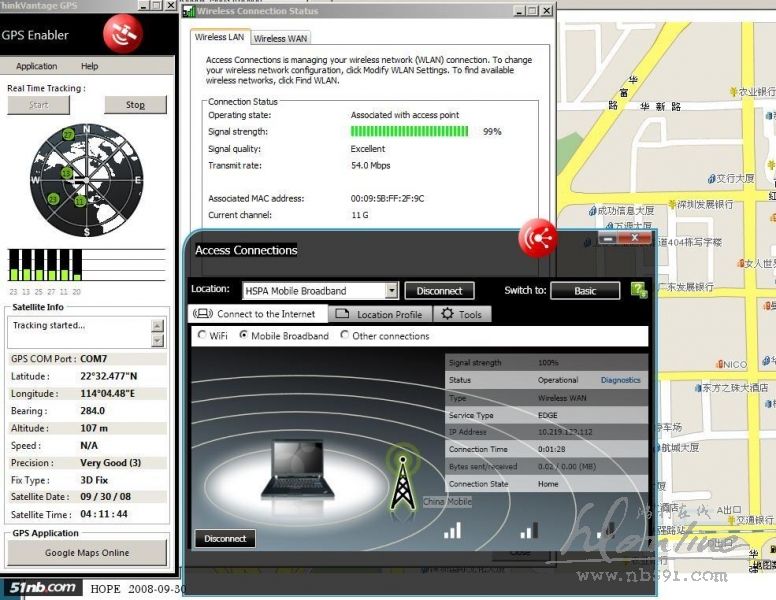
Task: Open the Location Profile tab
Action: [x=379, y=314]
